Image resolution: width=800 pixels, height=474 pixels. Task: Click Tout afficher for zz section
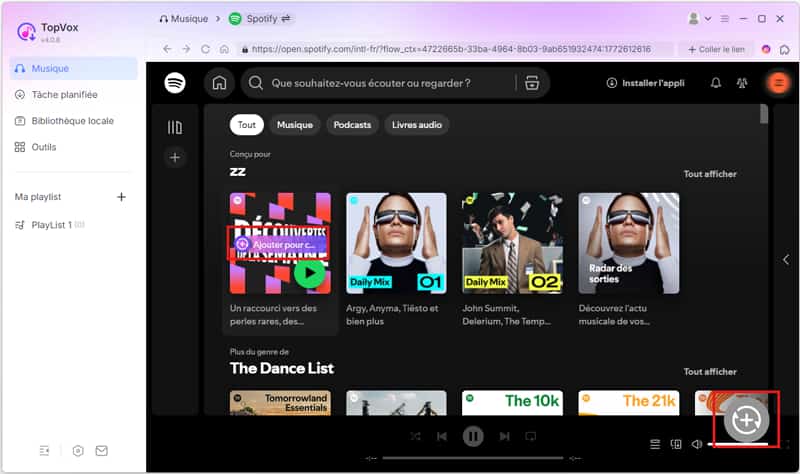click(710, 174)
